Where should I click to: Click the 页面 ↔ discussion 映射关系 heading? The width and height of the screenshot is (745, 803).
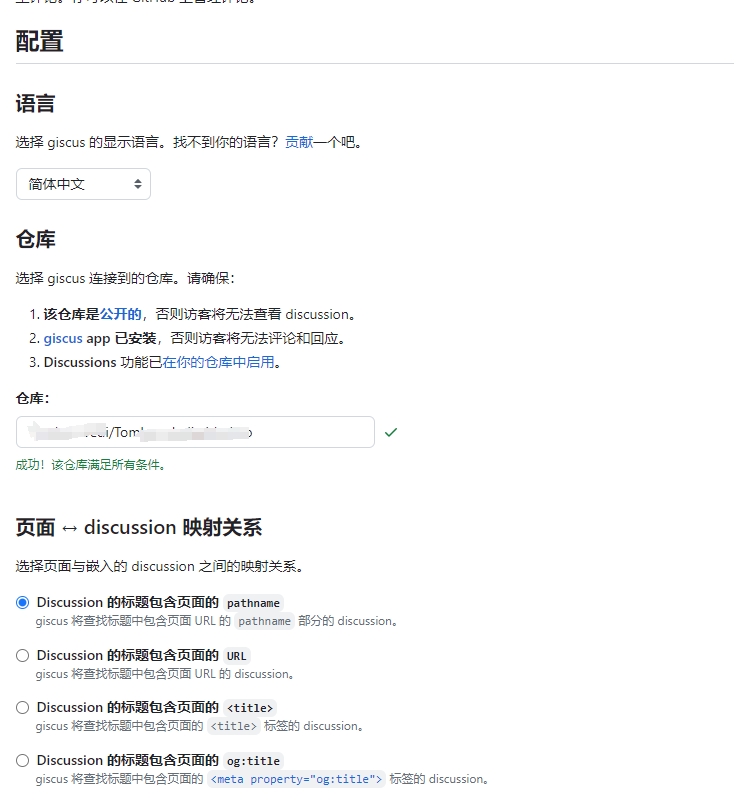[x=139, y=527]
